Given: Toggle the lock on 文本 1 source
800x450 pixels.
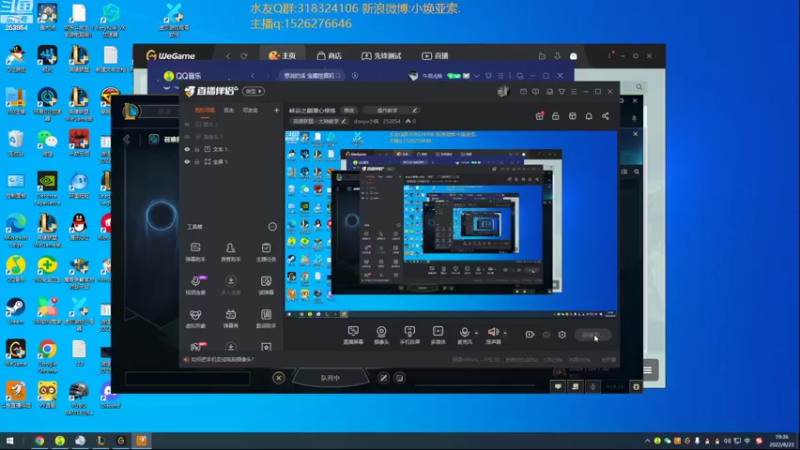Looking at the screenshot, I should [x=197, y=149].
